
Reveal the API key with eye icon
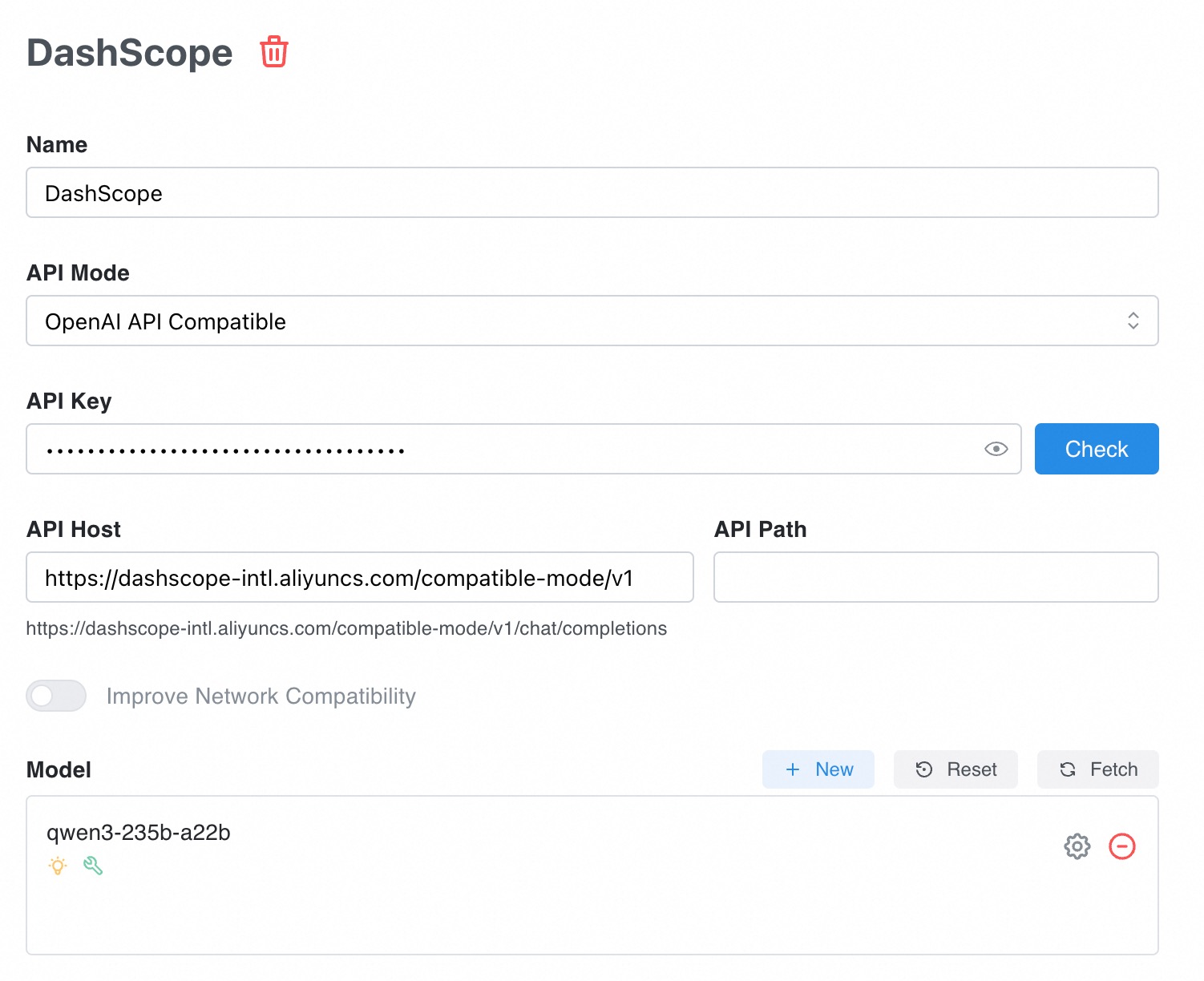[x=996, y=449]
